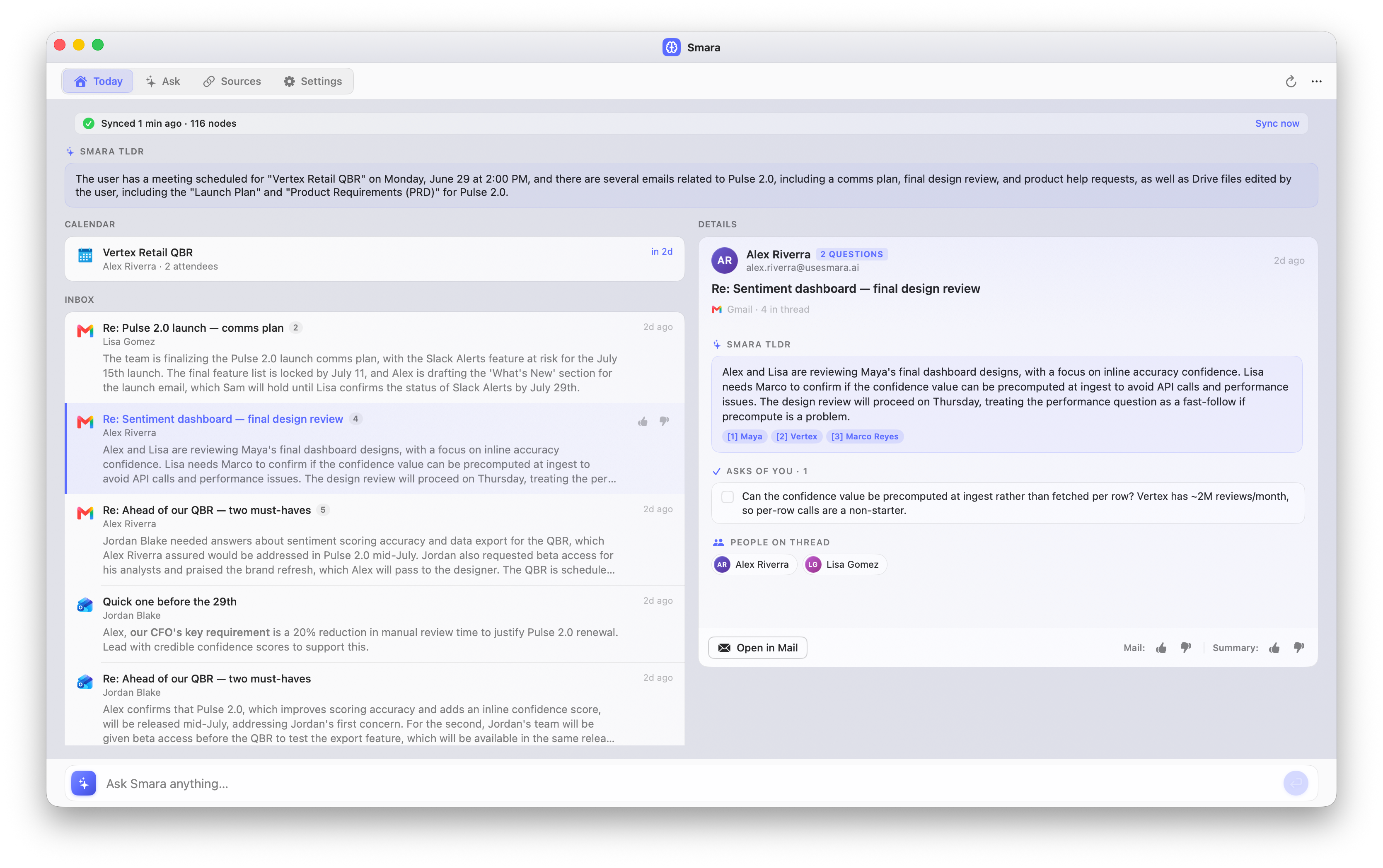
Task: Click the alex.riverra@usesmara.ai email address
Action: [x=803, y=268]
